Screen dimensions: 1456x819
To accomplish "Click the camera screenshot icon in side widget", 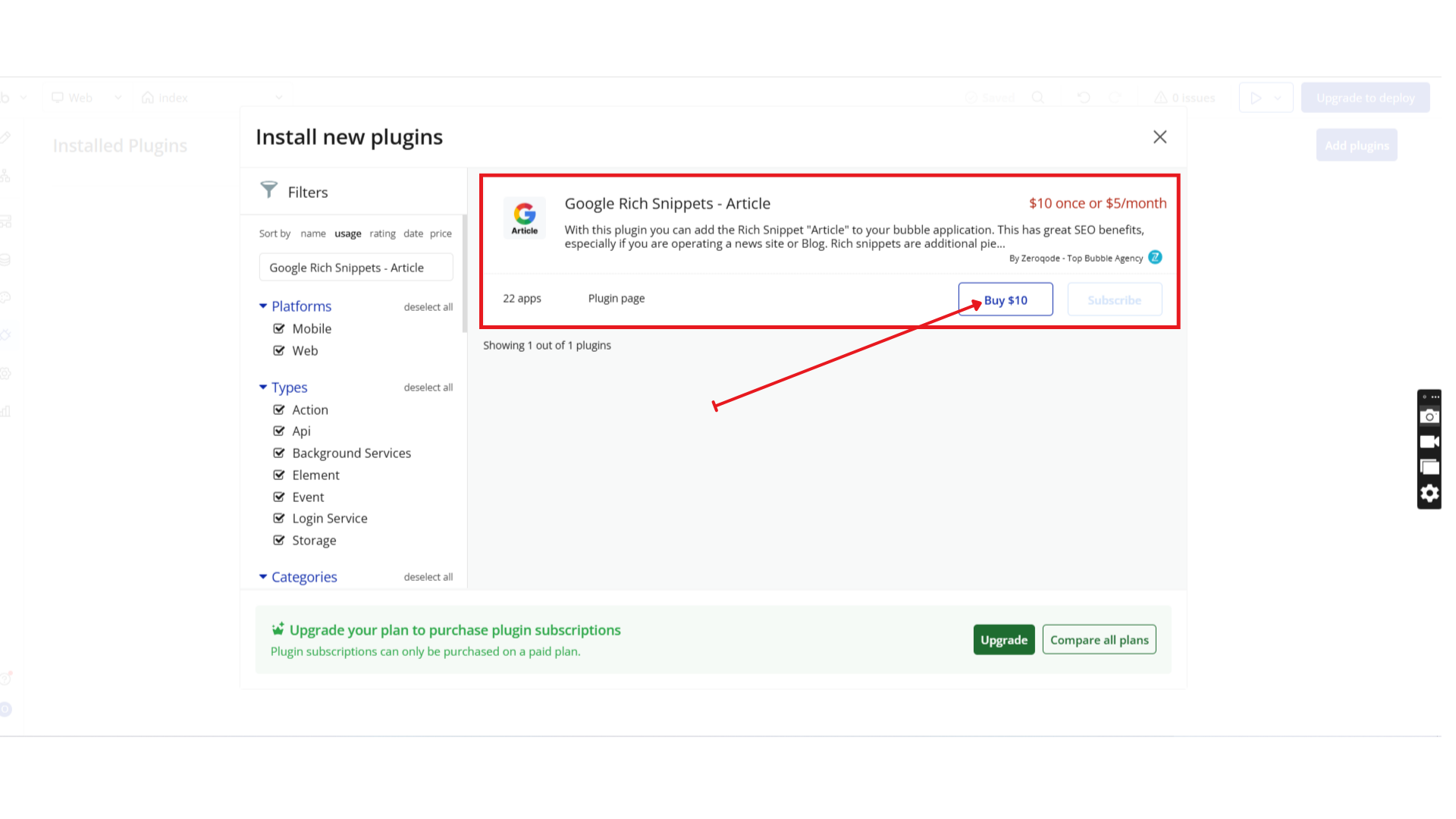I will [x=1429, y=416].
